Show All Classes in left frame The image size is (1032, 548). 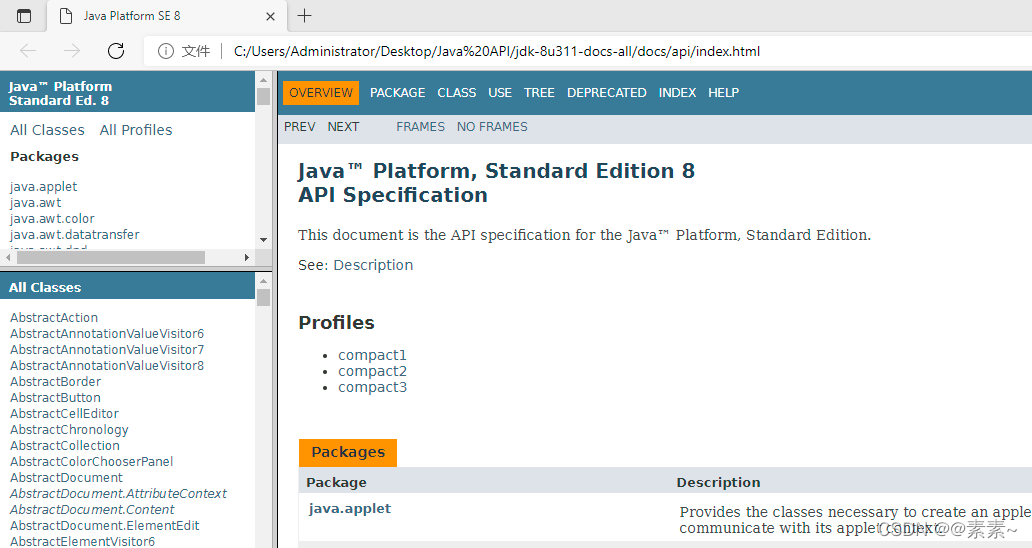[x=47, y=130]
